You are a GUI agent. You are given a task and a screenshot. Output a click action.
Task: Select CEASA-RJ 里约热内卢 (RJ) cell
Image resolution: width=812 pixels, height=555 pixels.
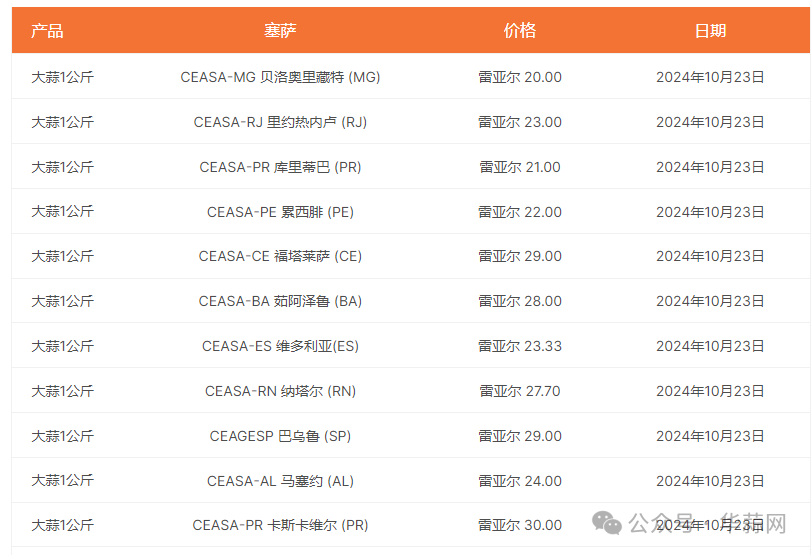pyautogui.click(x=280, y=122)
